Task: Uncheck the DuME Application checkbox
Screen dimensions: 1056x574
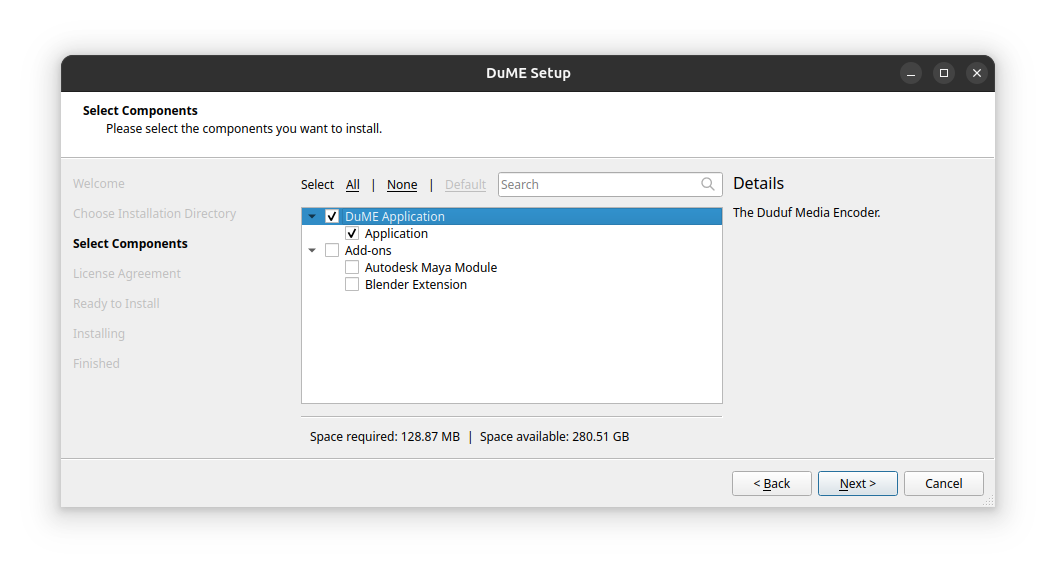Action: (x=332, y=216)
